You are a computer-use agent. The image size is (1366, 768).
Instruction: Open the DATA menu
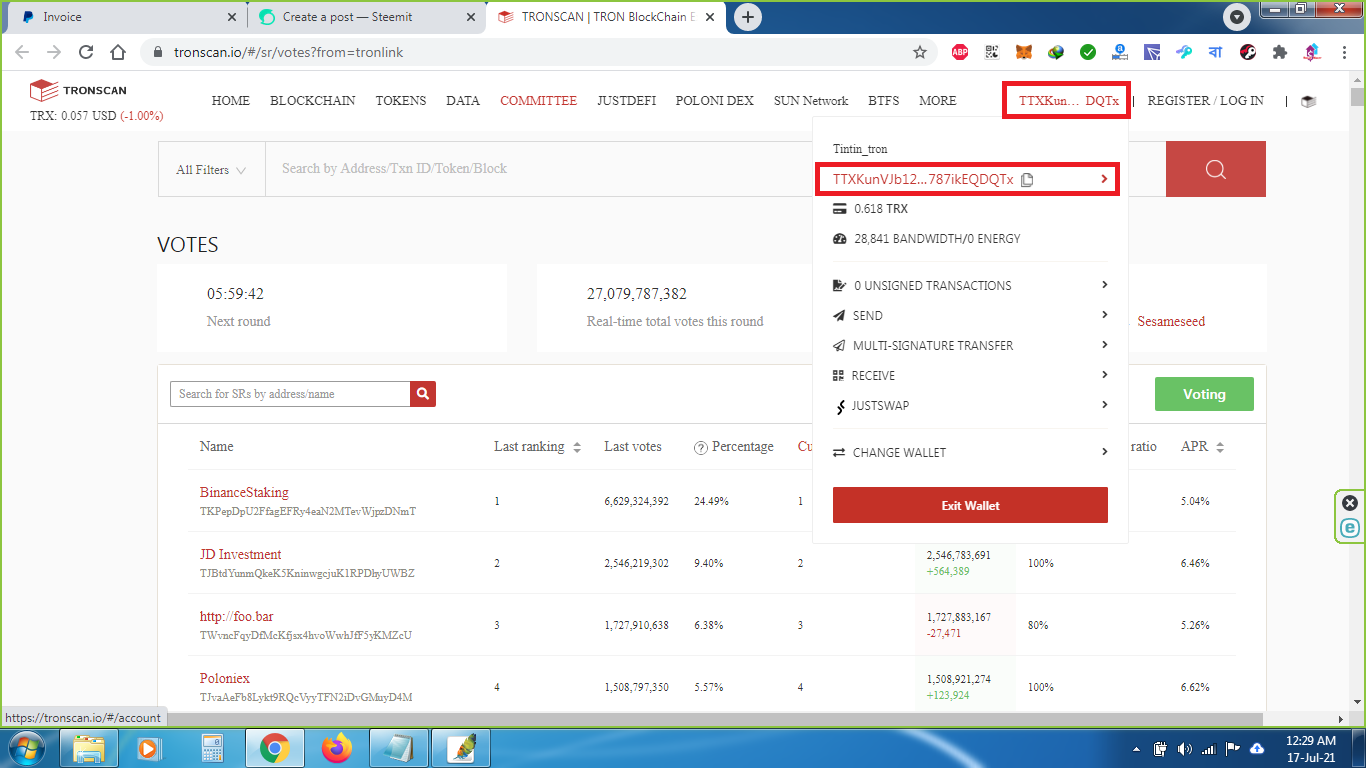[463, 101]
